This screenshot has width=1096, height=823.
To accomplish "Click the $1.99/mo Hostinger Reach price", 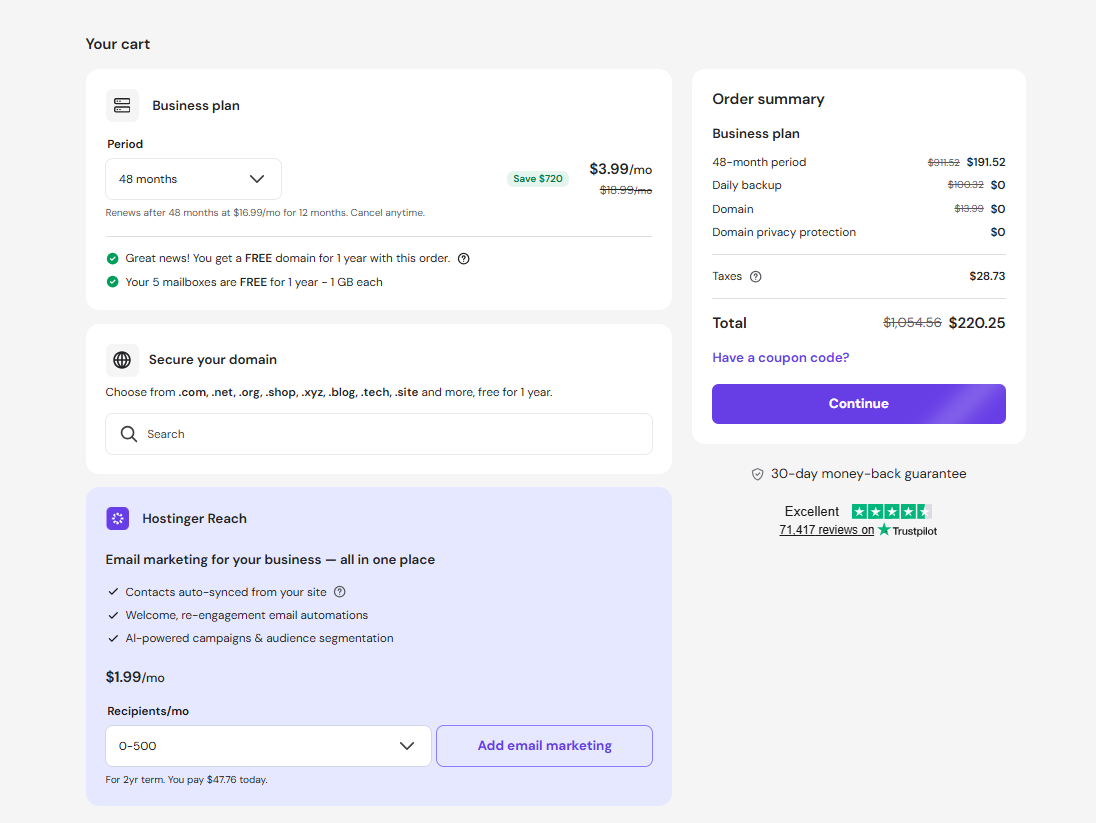I will pyautogui.click(x=135, y=678).
